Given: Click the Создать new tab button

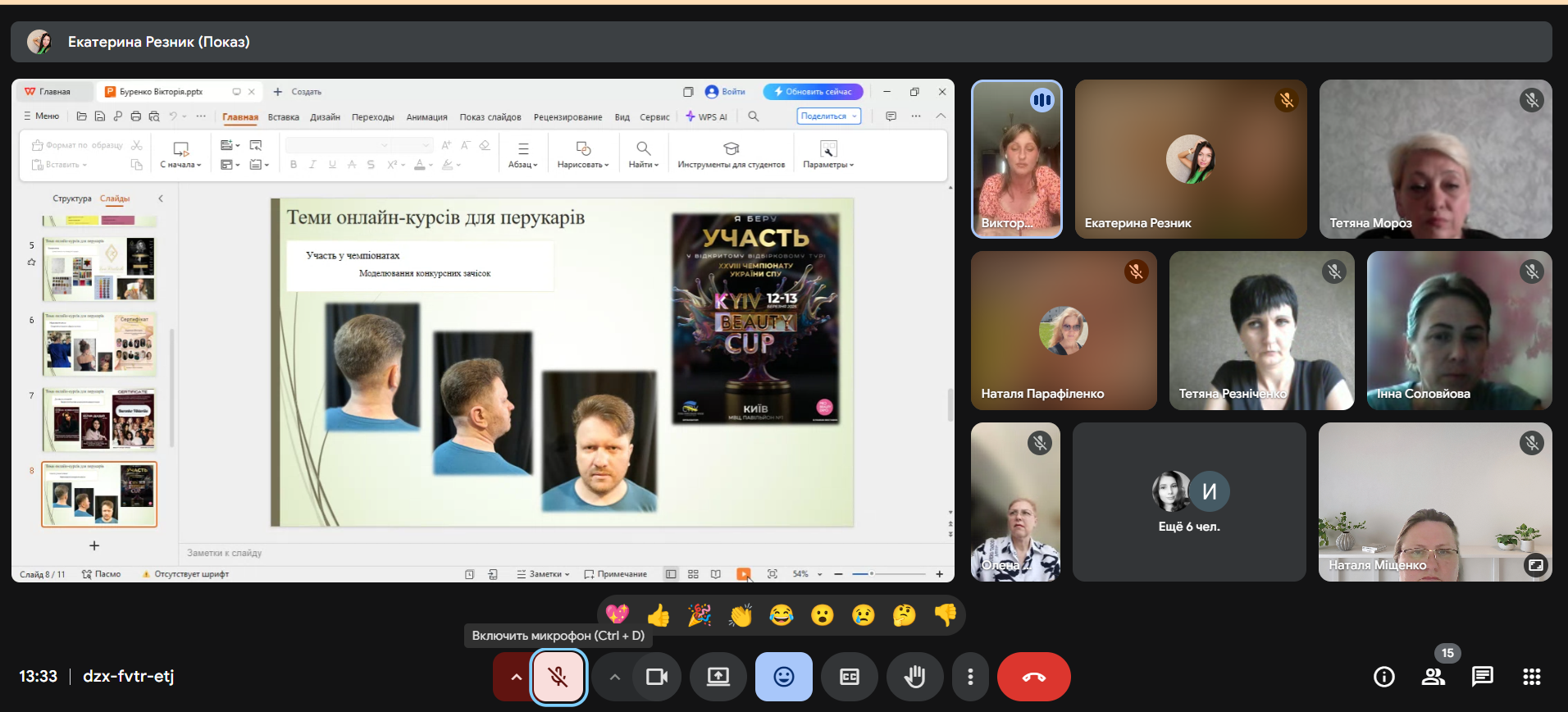Looking at the screenshot, I should pos(298,92).
